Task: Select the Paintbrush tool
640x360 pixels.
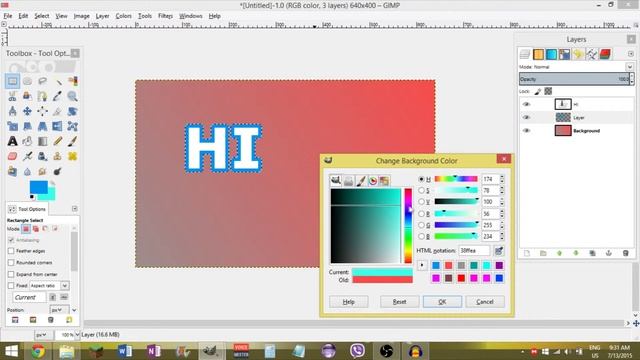Action: pos(73,141)
